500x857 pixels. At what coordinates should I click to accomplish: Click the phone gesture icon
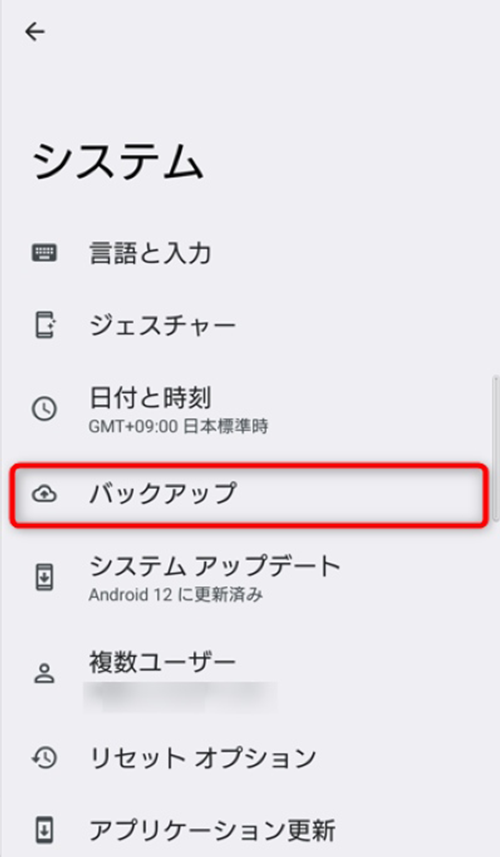[44, 325]
